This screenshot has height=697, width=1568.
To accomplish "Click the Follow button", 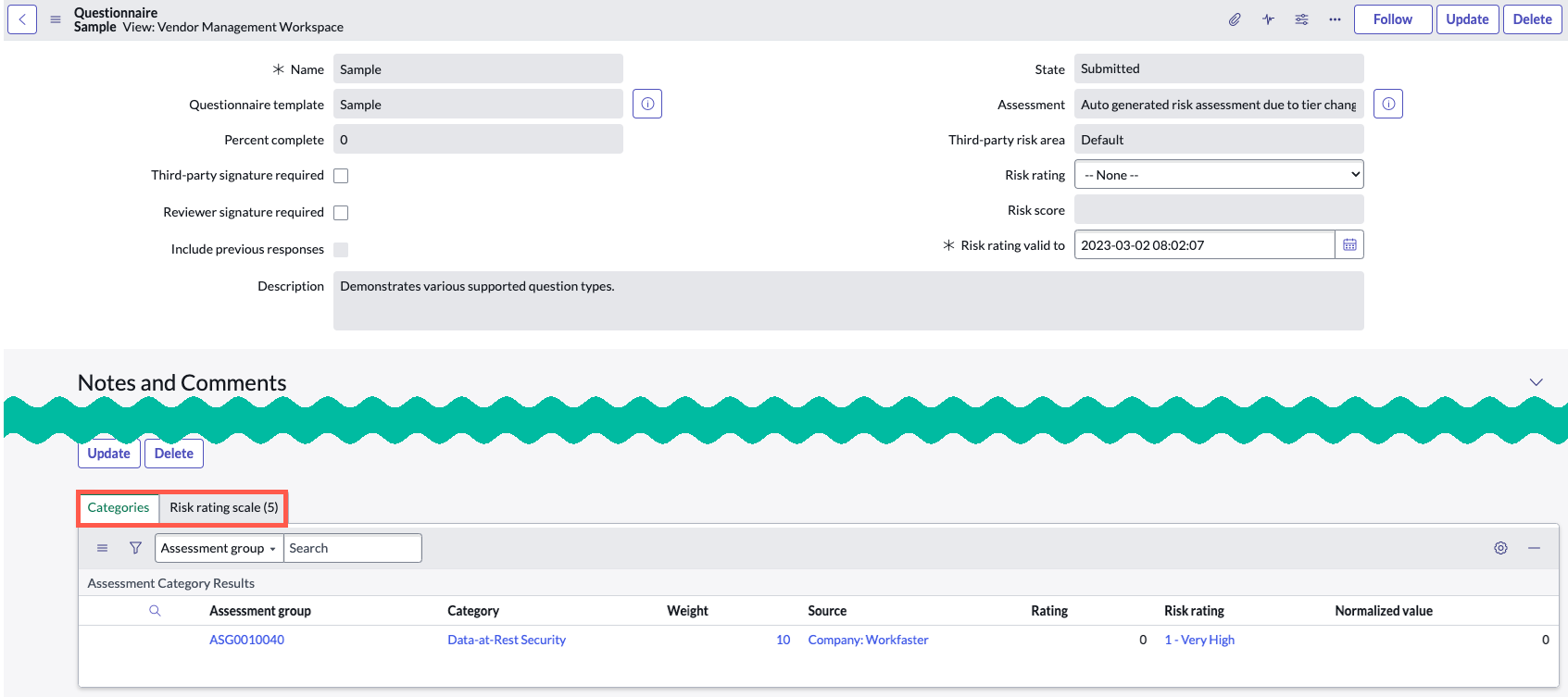I will [1393, 19].
